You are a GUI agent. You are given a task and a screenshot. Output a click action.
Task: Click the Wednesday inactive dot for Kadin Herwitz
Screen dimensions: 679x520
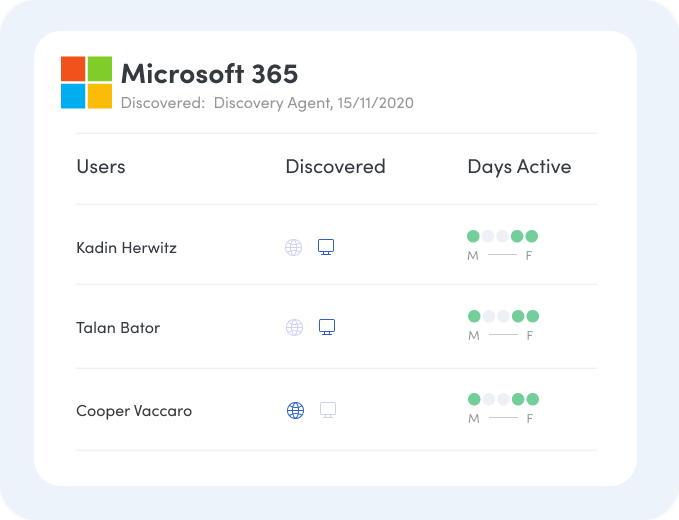pos(502,236)
